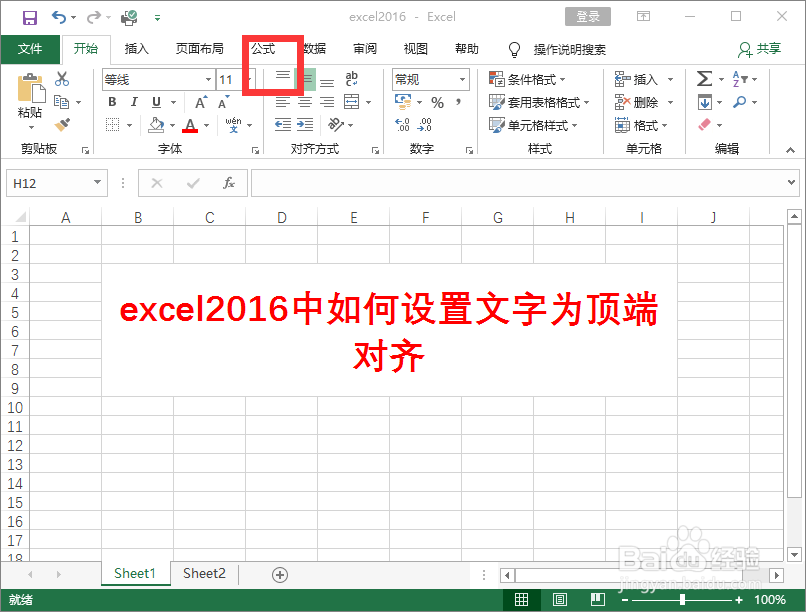Screen dimensions: 806x612
Task: Click the phonetic guide wén icon
Action: 233,124
